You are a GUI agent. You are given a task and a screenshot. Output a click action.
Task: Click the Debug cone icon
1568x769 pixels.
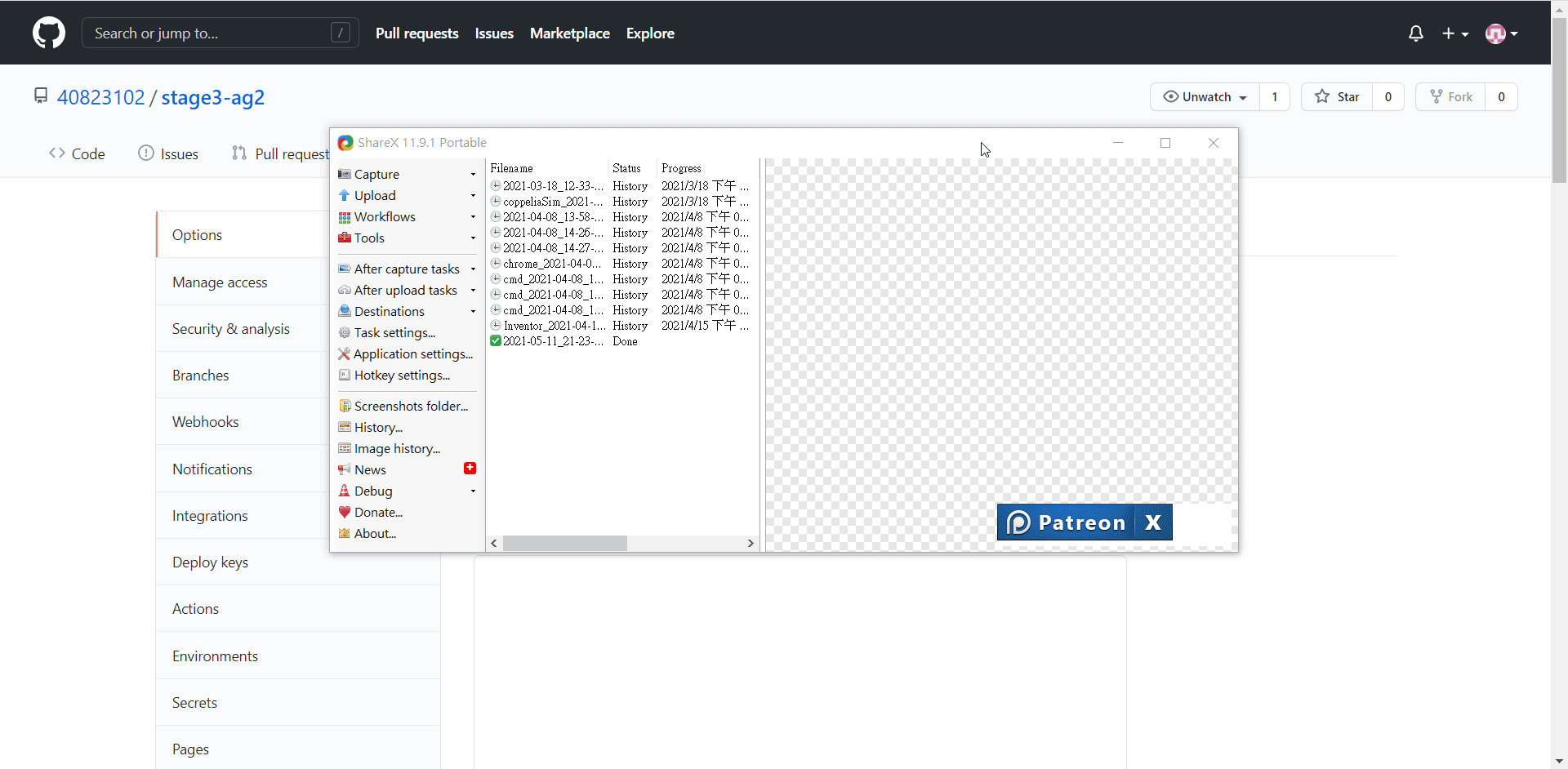345,491
